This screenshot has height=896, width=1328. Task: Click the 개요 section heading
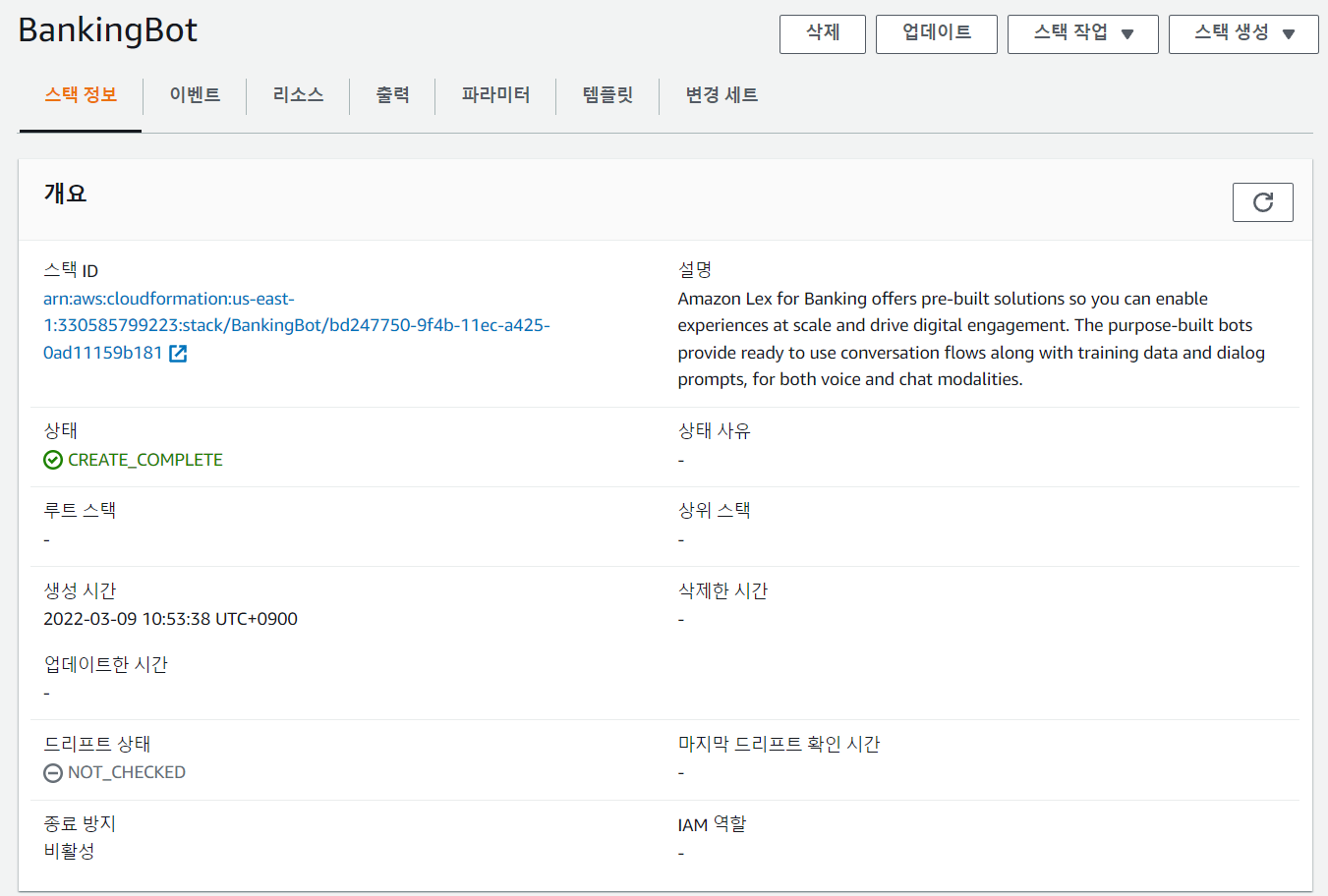pyautogui.click(x=65, y=194)
